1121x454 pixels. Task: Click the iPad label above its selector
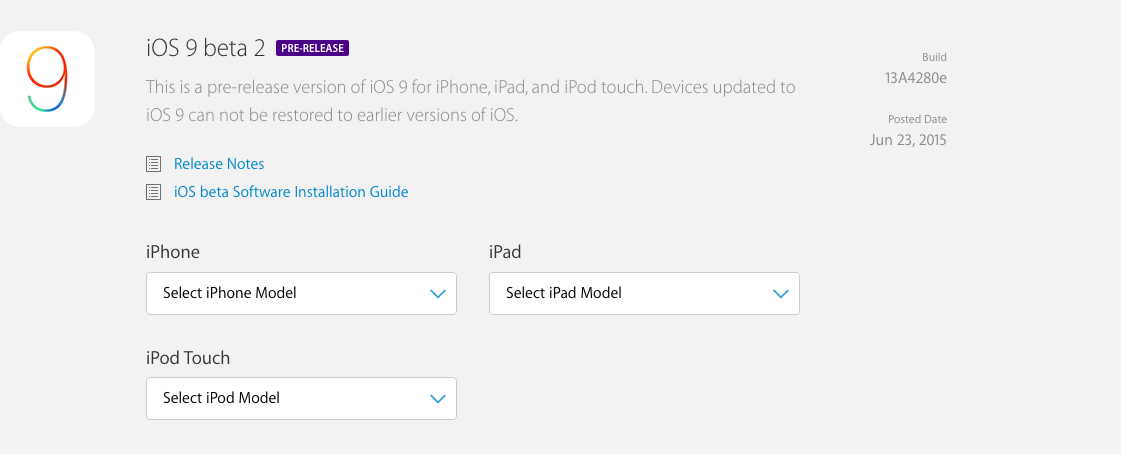pyautogui.click(x=505, y=252)
